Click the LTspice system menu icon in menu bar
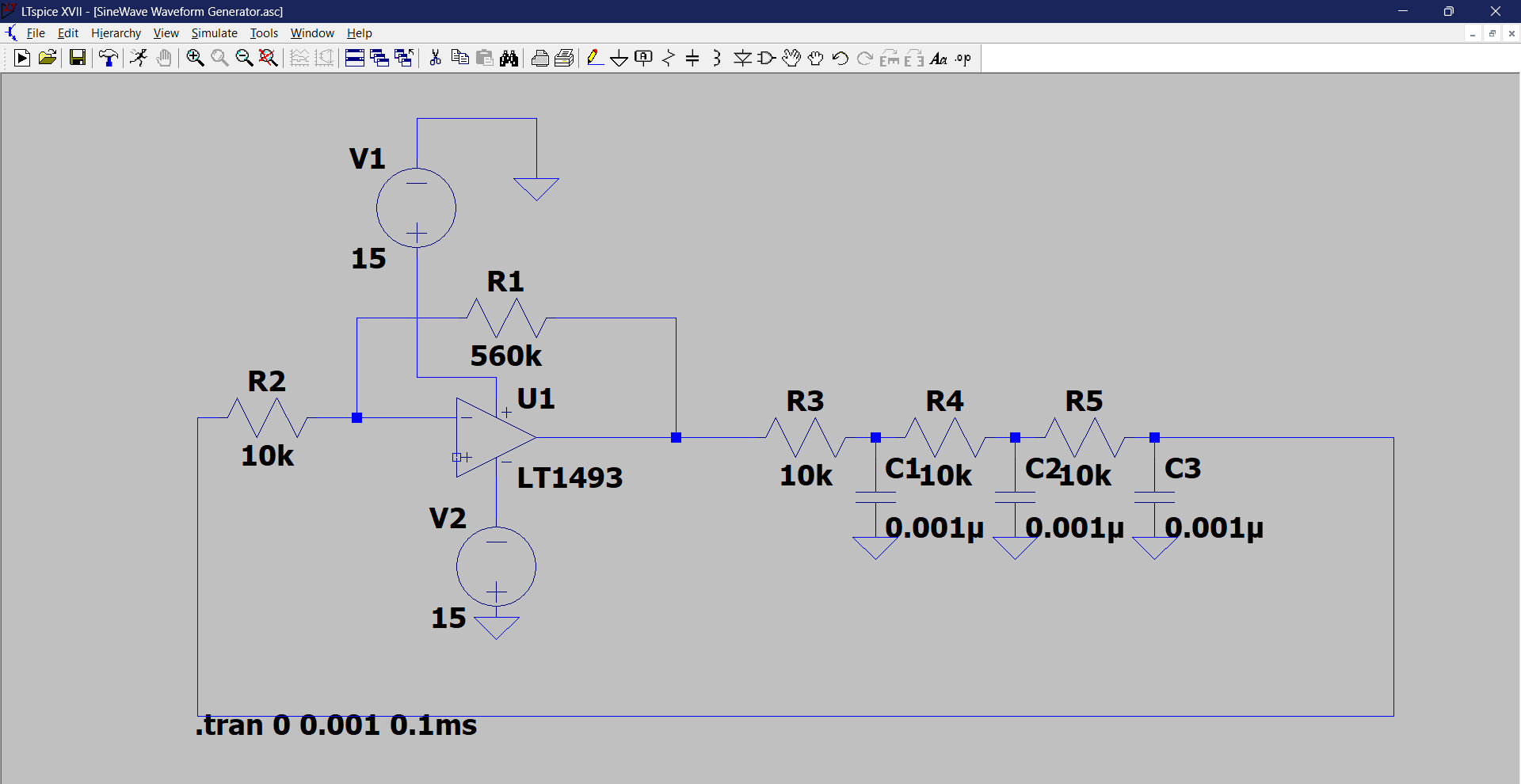Viewport: 1521px width, 784px height. pos(11,32)
